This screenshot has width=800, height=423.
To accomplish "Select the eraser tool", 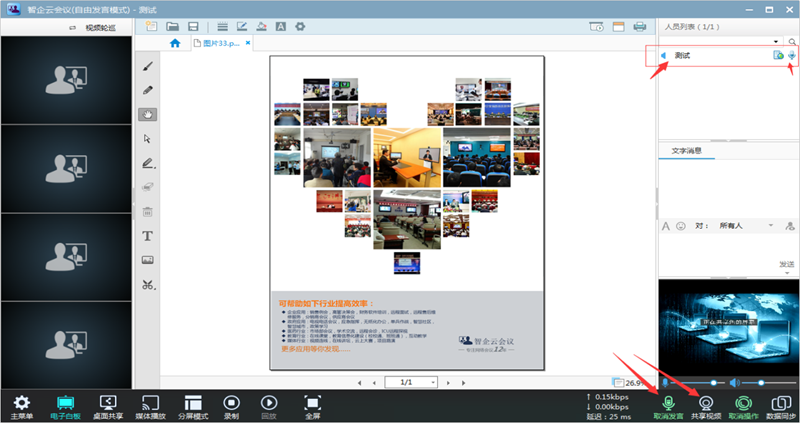I will pyautogui.click(x=147, y=187).
